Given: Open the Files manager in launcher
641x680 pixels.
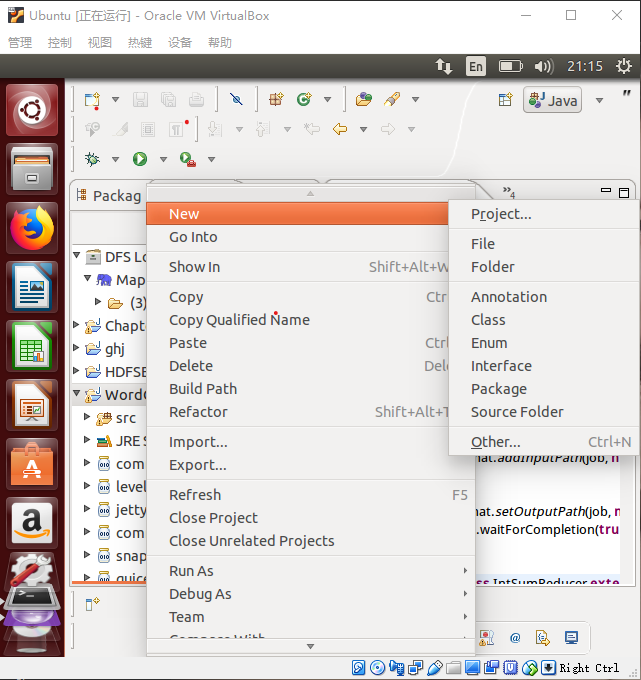Looking at the screenshot, I should click(x=32, y=169).
